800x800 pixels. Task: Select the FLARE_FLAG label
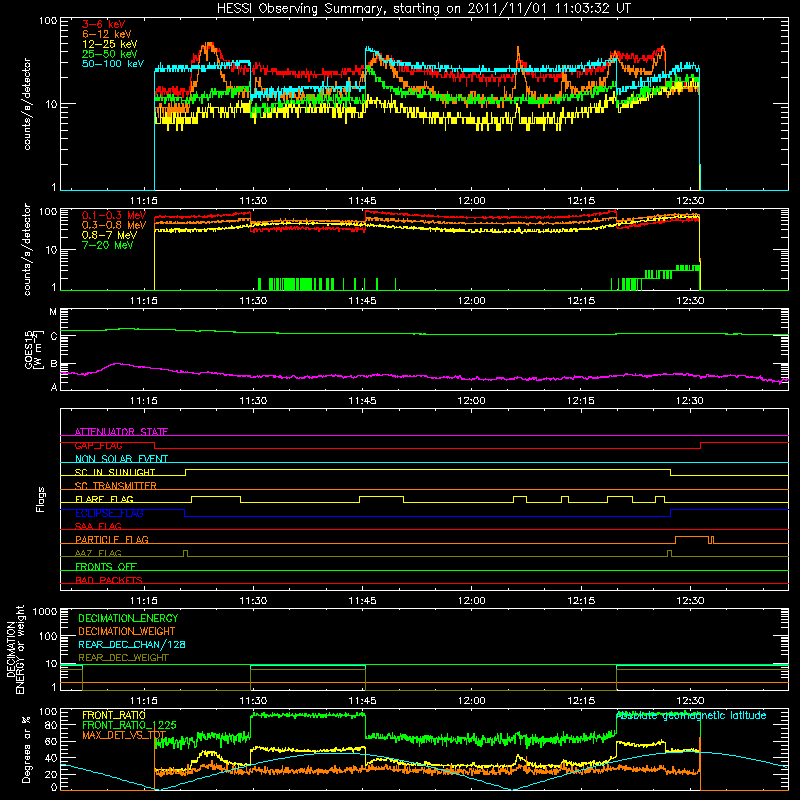pyautogui.click(x=104, y=499)
